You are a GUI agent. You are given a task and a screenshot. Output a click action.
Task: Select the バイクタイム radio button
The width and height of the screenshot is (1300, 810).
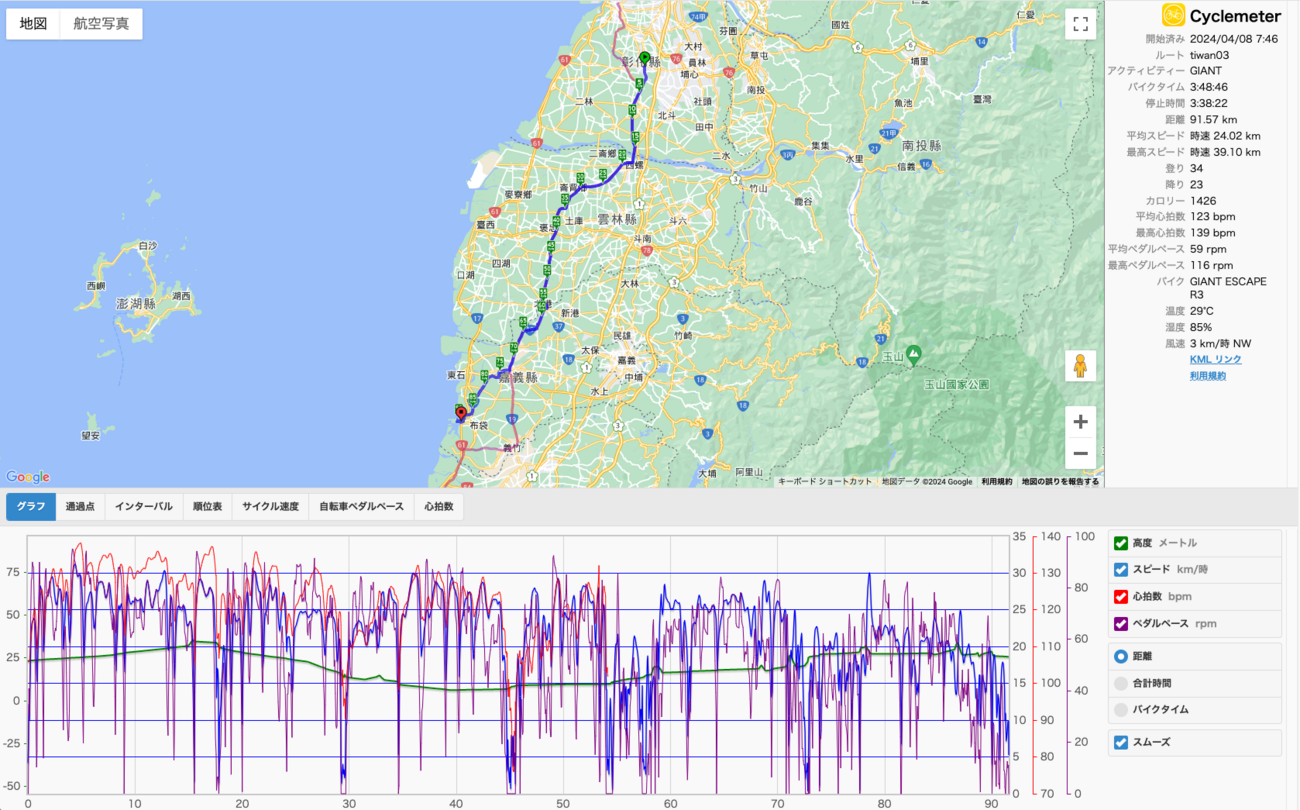pos(1121,710)
